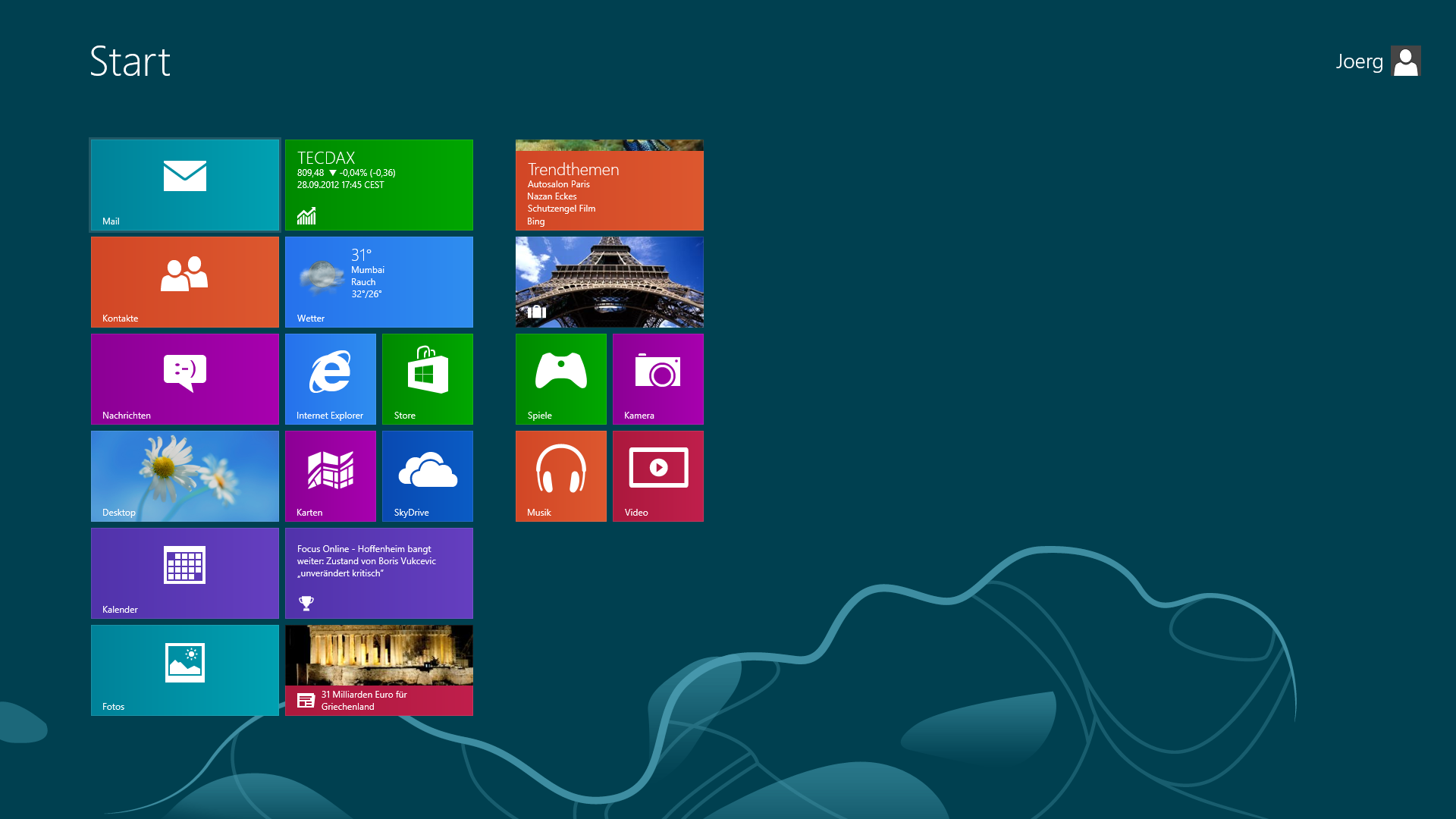Click the '28.09.2012 17:45 CEST' timestamp text
The height and width of the screenshot is (819, 1456).
(x=340, y=185)
